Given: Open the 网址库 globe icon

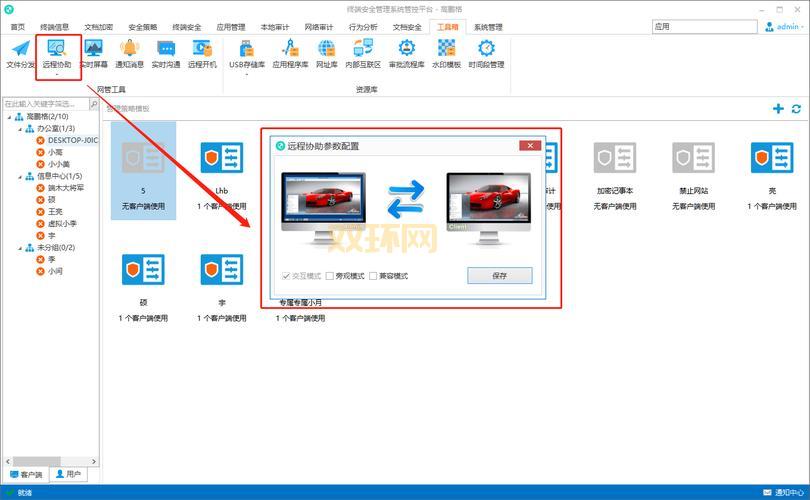Looking at the screenshot, I should coord(327,52).
